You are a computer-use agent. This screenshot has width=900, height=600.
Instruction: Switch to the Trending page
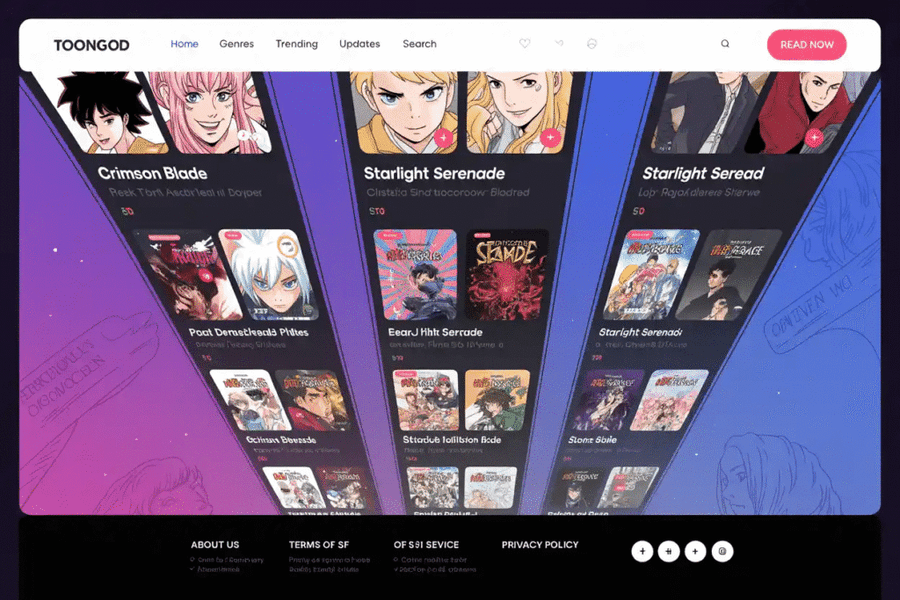[x=297, y=44]
